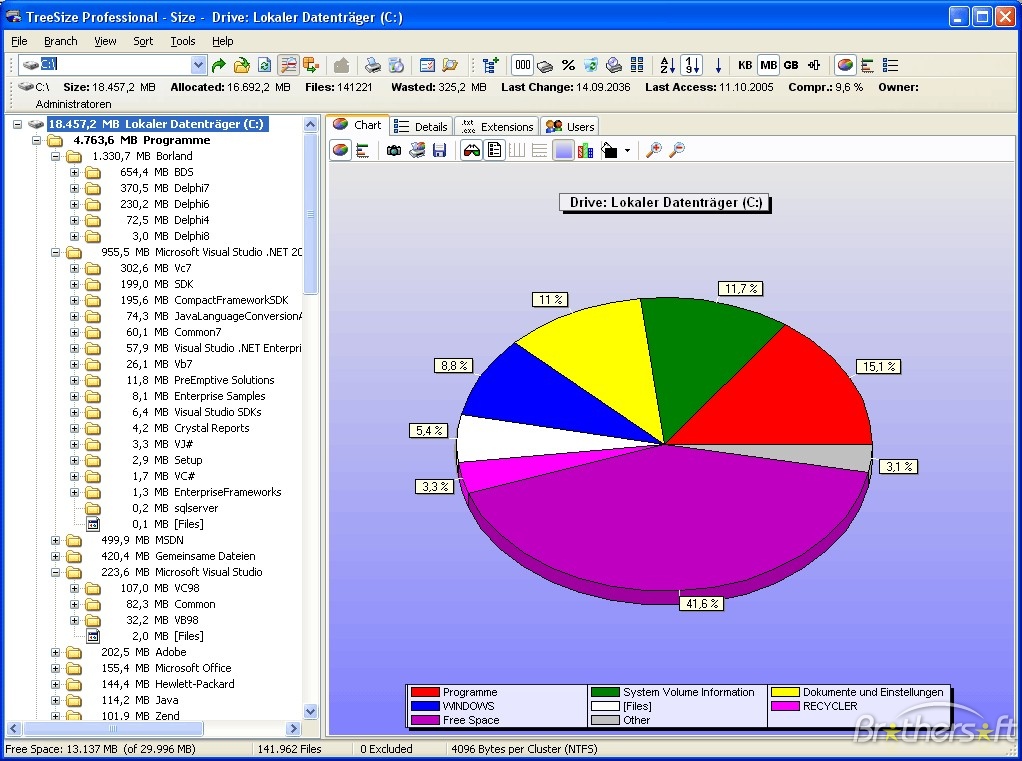The height and width of the screenshot is (761, 1022).
Task: Open the Tools menu
Action: pos(182,41)
